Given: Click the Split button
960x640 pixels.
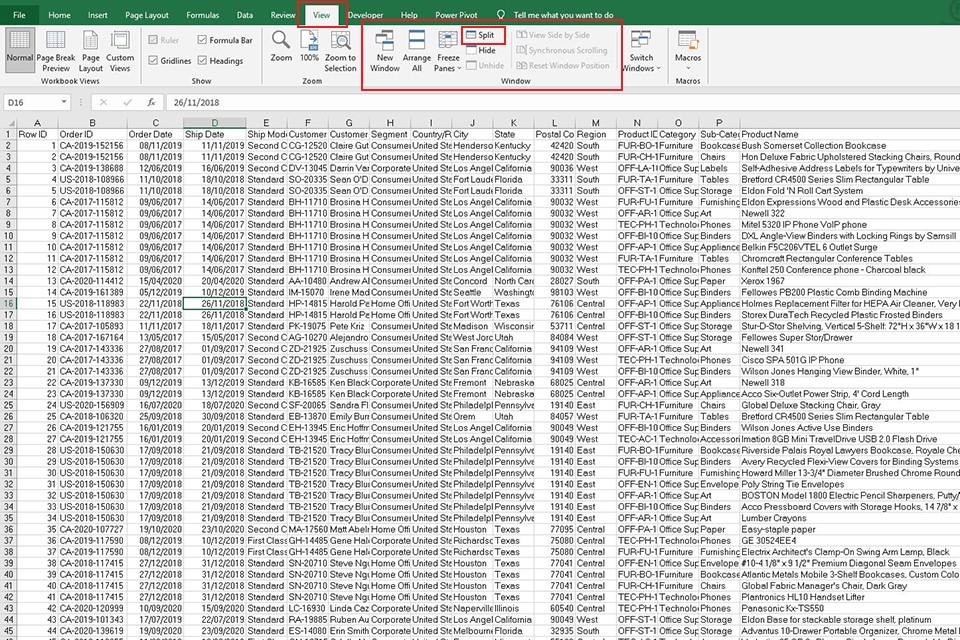Looking at the screenshot, I should 485,35.
